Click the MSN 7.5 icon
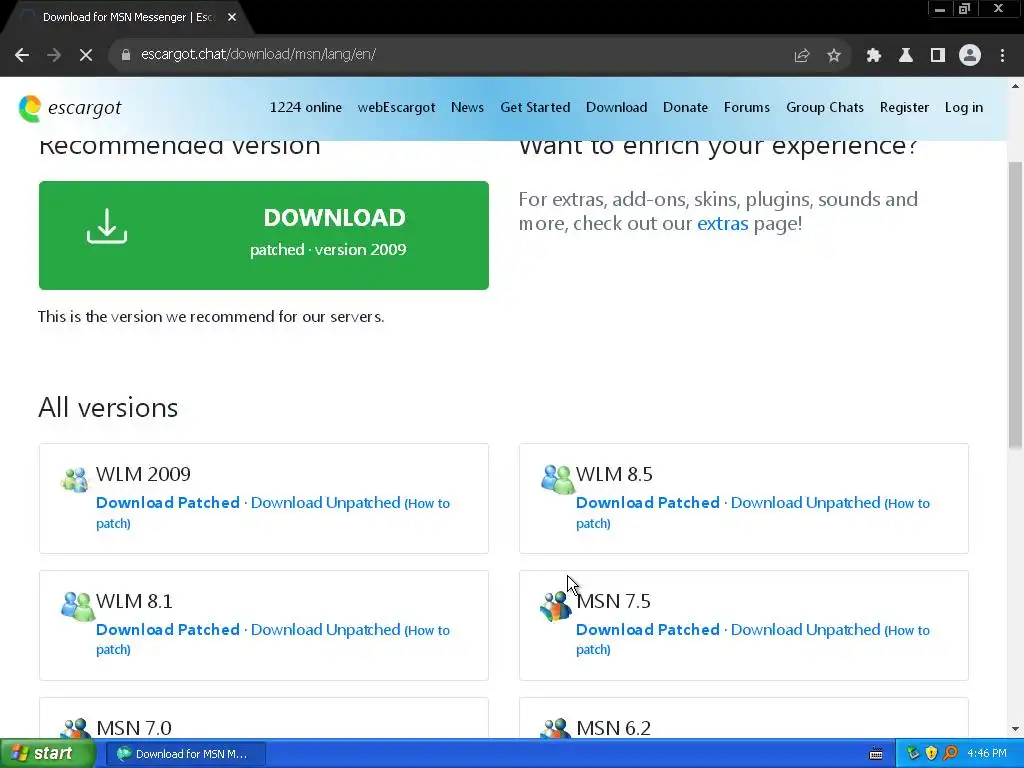This screenshot has height=768, width=1024. tap(555, 606)
